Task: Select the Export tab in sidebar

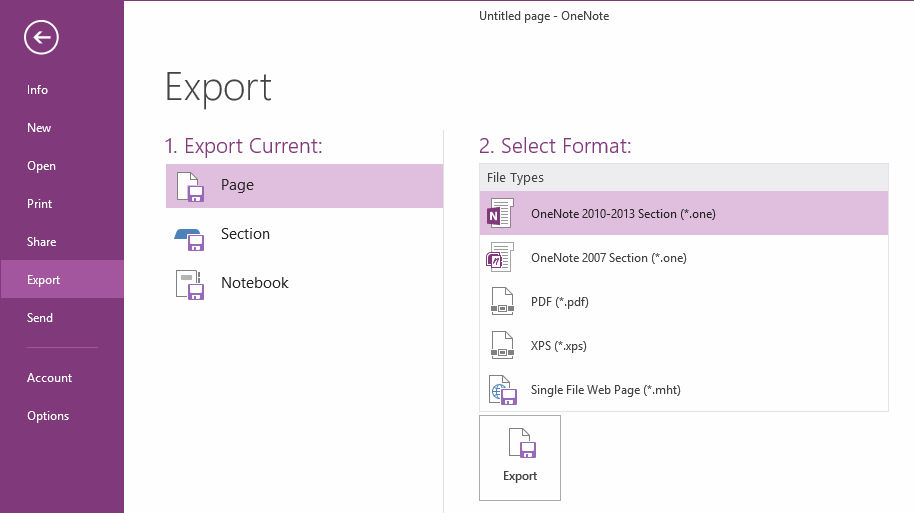Action: pos(62,279)
